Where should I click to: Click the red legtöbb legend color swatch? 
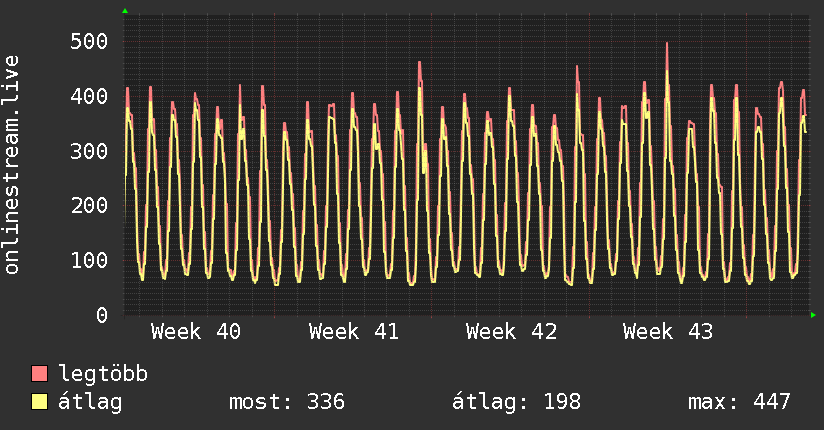pyautogui.click(x=40, y=374)
